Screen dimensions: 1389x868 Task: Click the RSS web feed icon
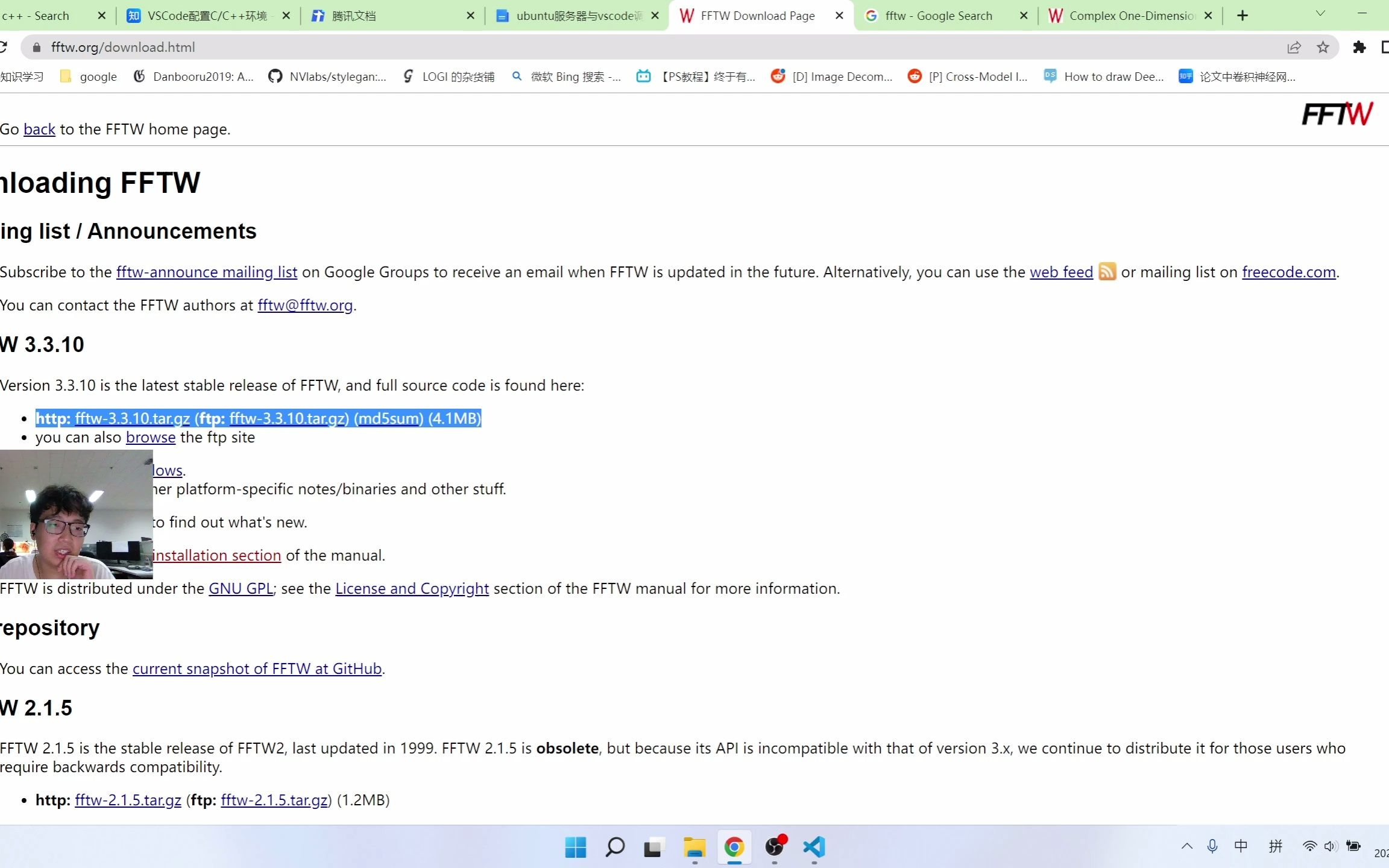[1107, 272]
